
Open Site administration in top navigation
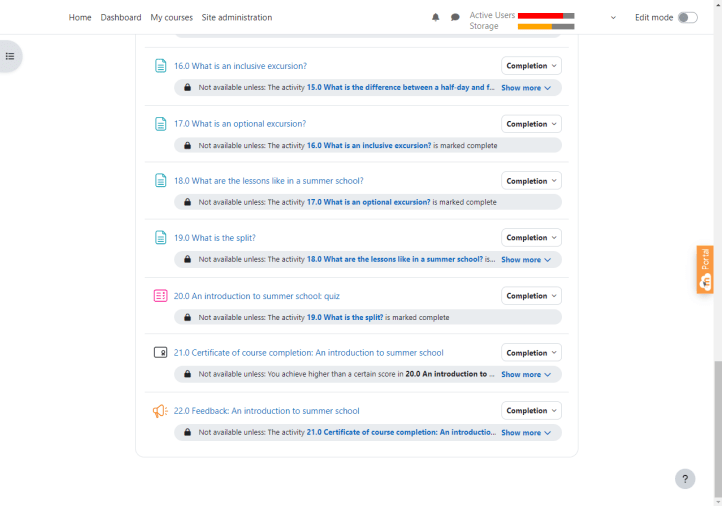[237, 17]
